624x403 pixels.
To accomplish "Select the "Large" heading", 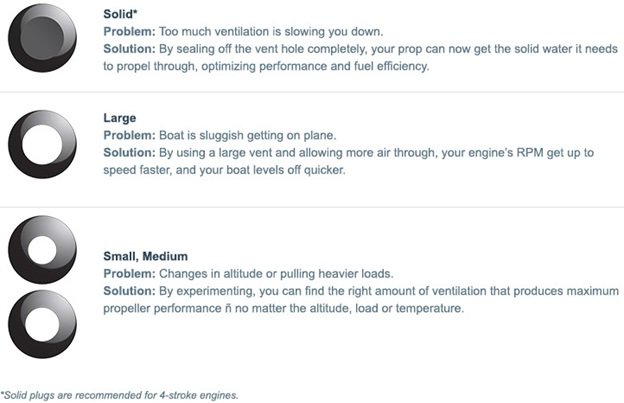I will click(120, 118).
